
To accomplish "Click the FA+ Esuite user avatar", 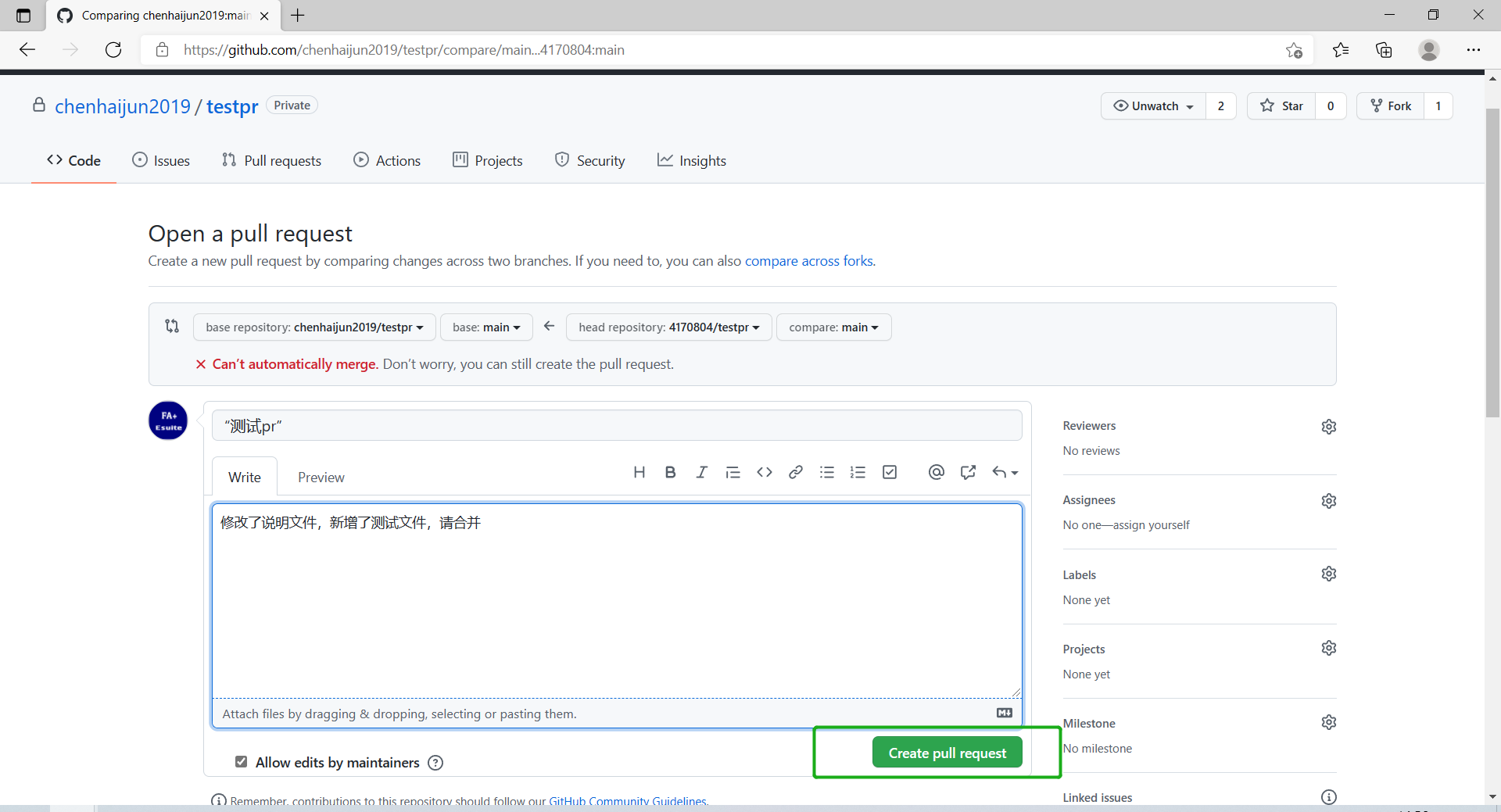I will click(x=168, y=420).
